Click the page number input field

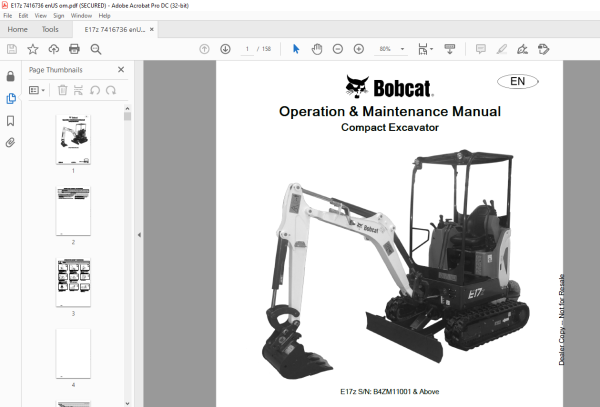pyautogui.click(x=247, y=49)
